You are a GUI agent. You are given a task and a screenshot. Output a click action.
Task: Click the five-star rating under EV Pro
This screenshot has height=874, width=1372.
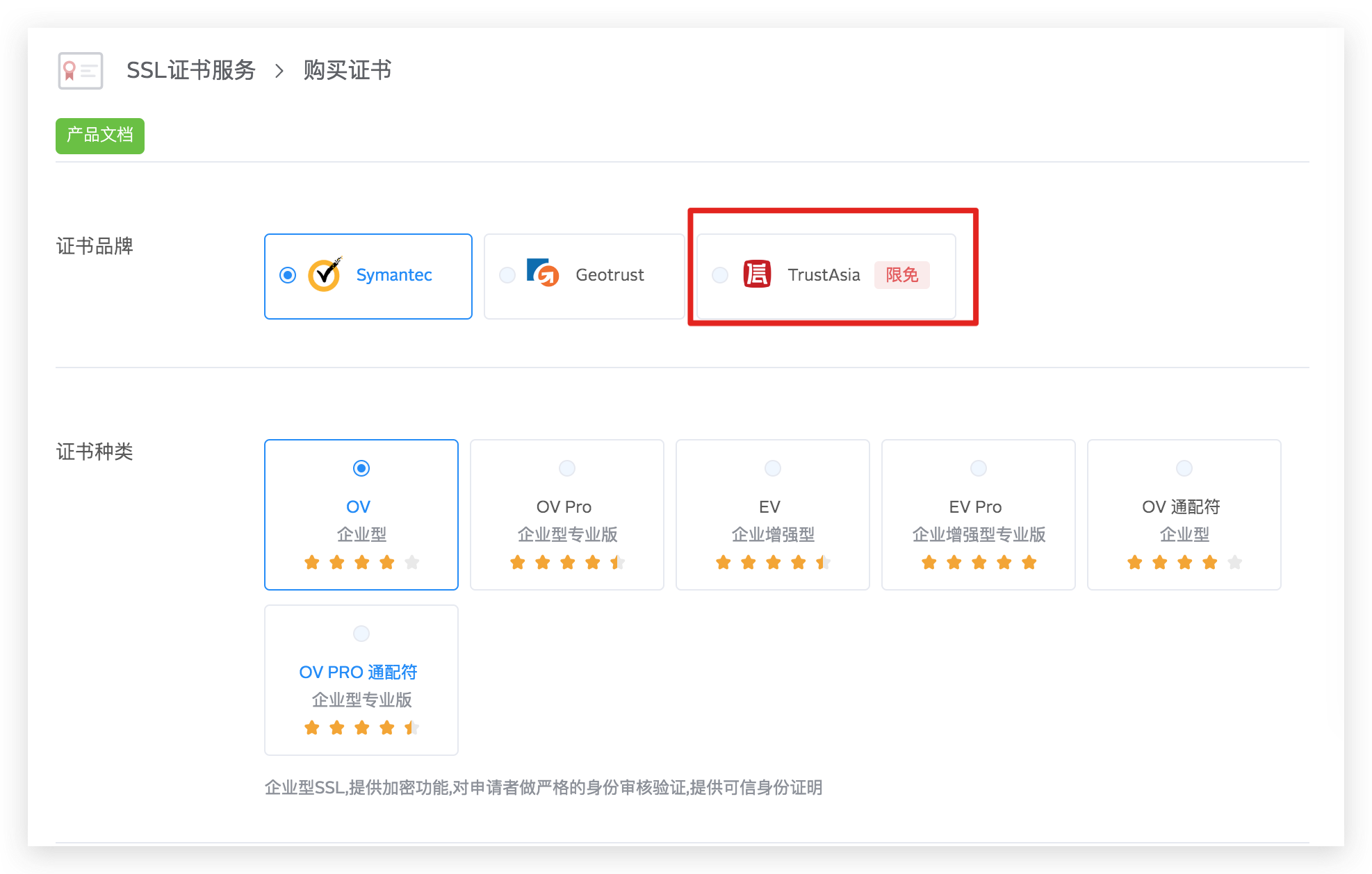click(x=979, y=563)
